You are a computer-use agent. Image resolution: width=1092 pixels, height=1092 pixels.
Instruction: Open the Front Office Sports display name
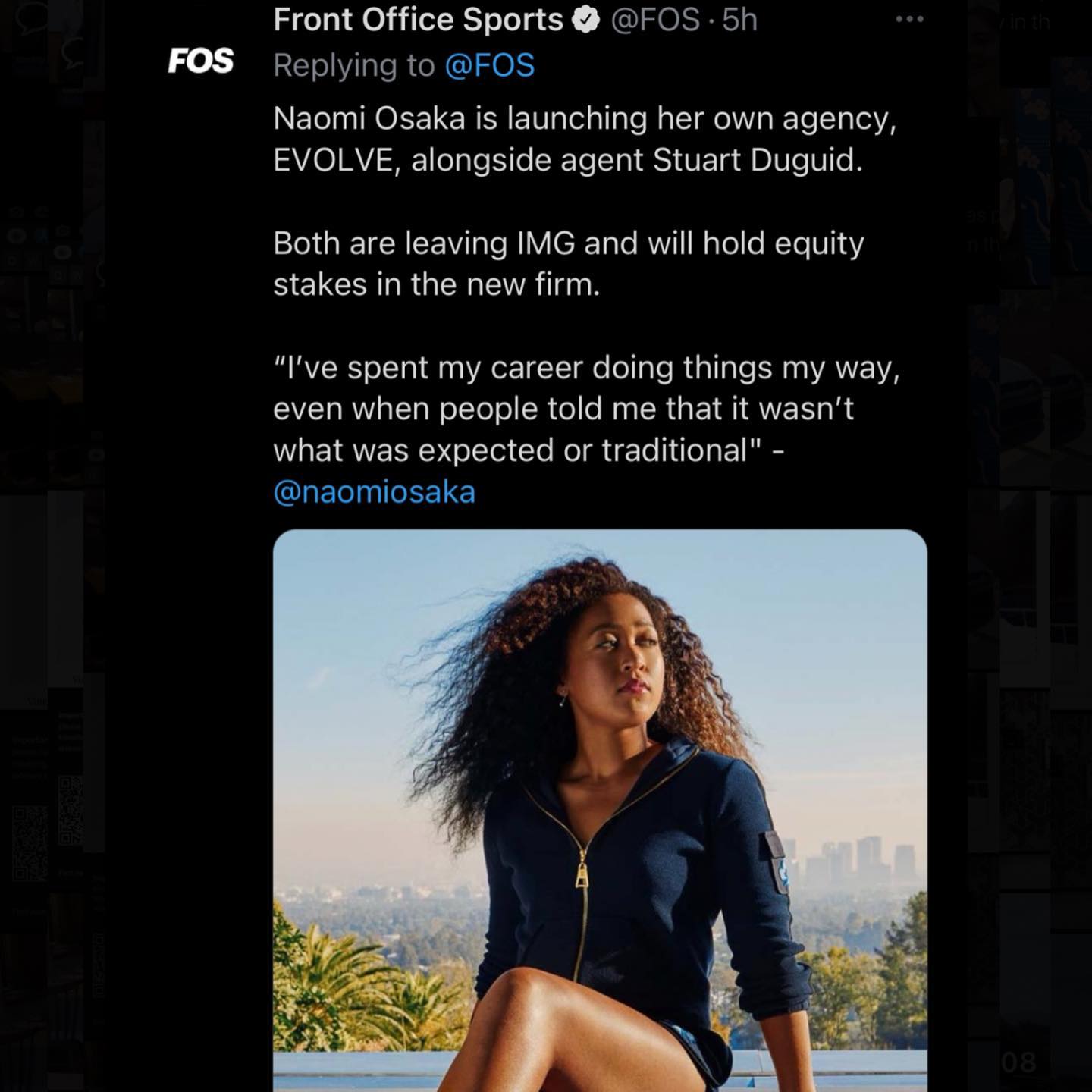click(418, 20)
